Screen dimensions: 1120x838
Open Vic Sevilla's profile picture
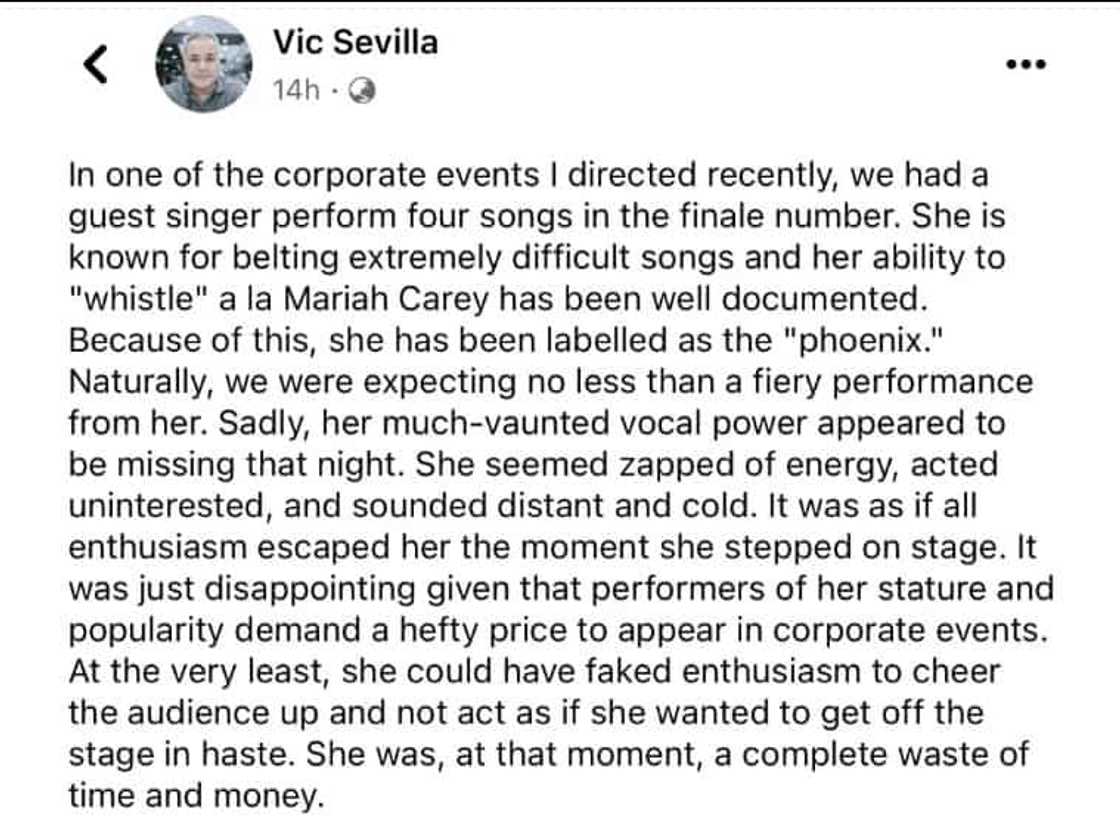click(203, 64)
